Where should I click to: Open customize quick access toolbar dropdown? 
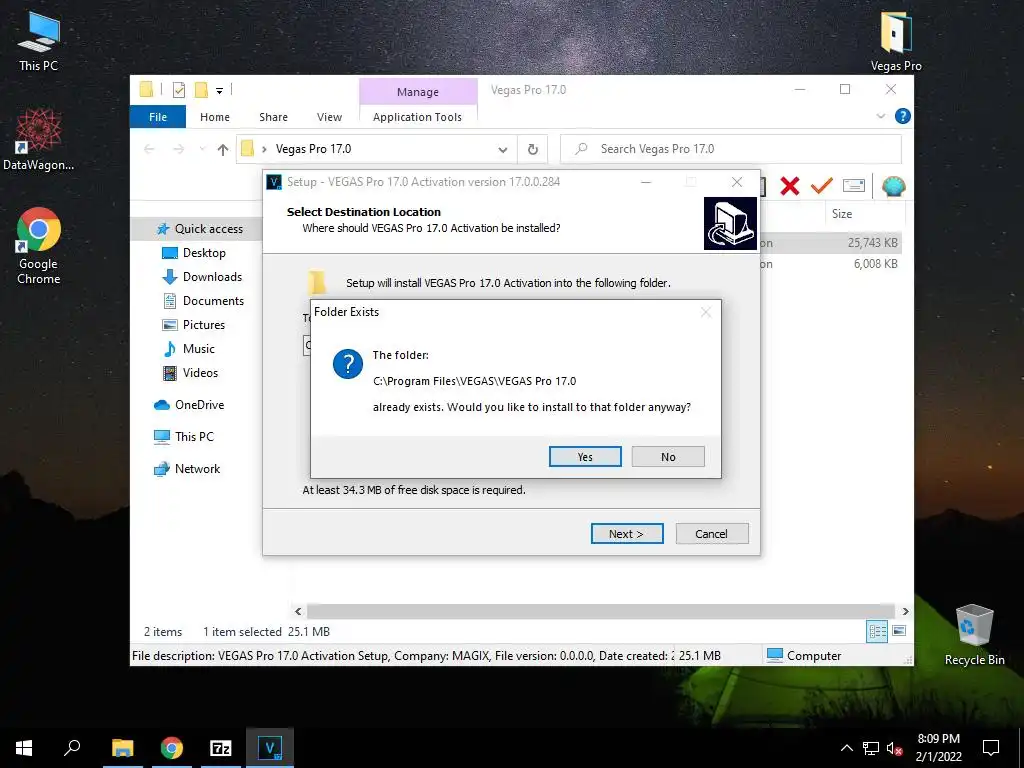point(219,90)
